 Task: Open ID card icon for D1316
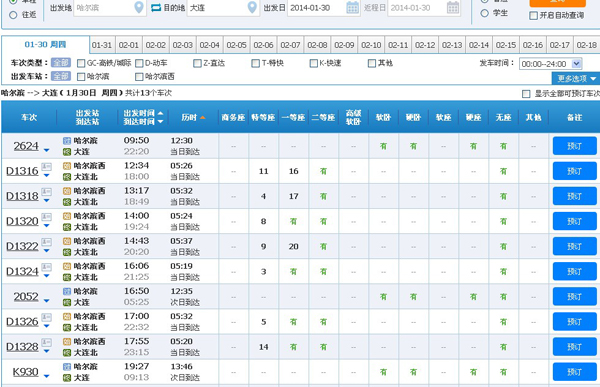coord(46,167)
